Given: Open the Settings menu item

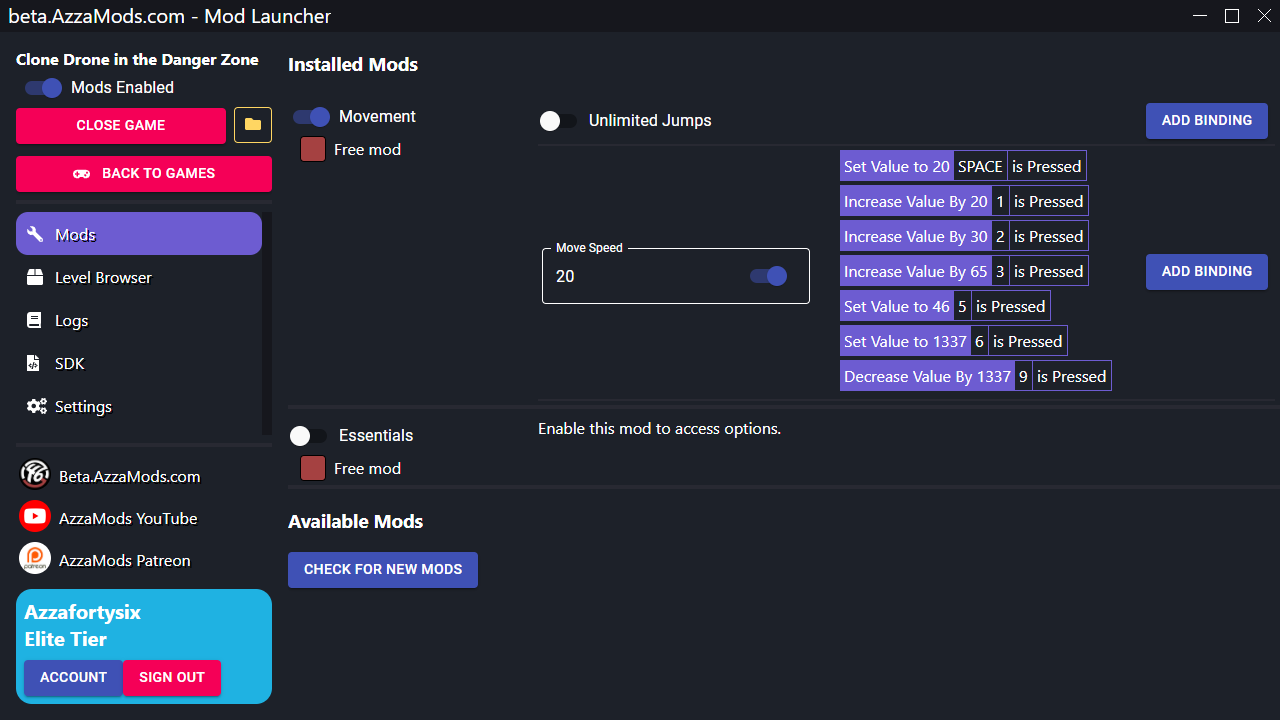Looking at the screenshot, I should [139, 406].
